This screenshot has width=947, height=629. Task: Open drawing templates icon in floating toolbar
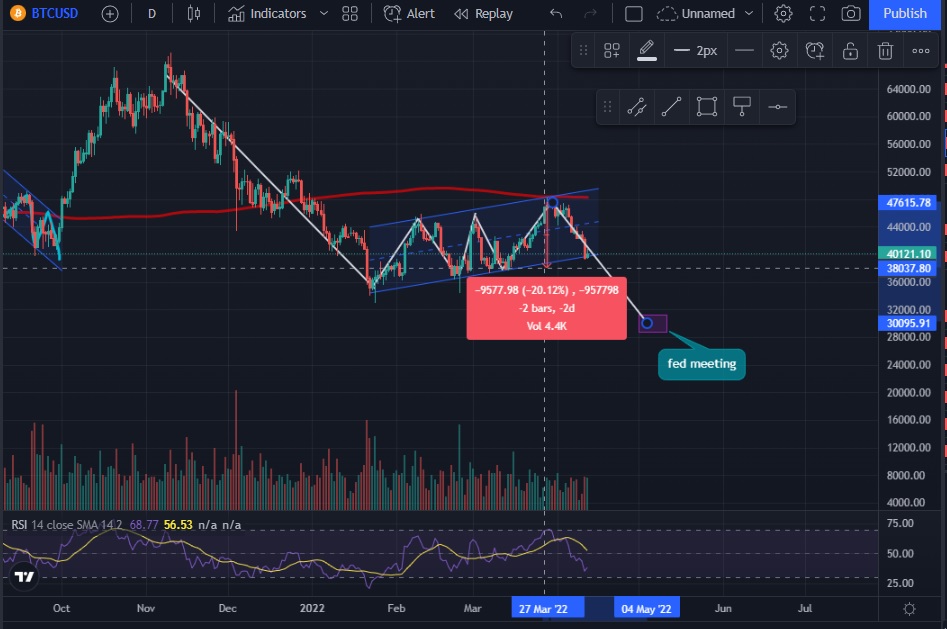[612, 51]
